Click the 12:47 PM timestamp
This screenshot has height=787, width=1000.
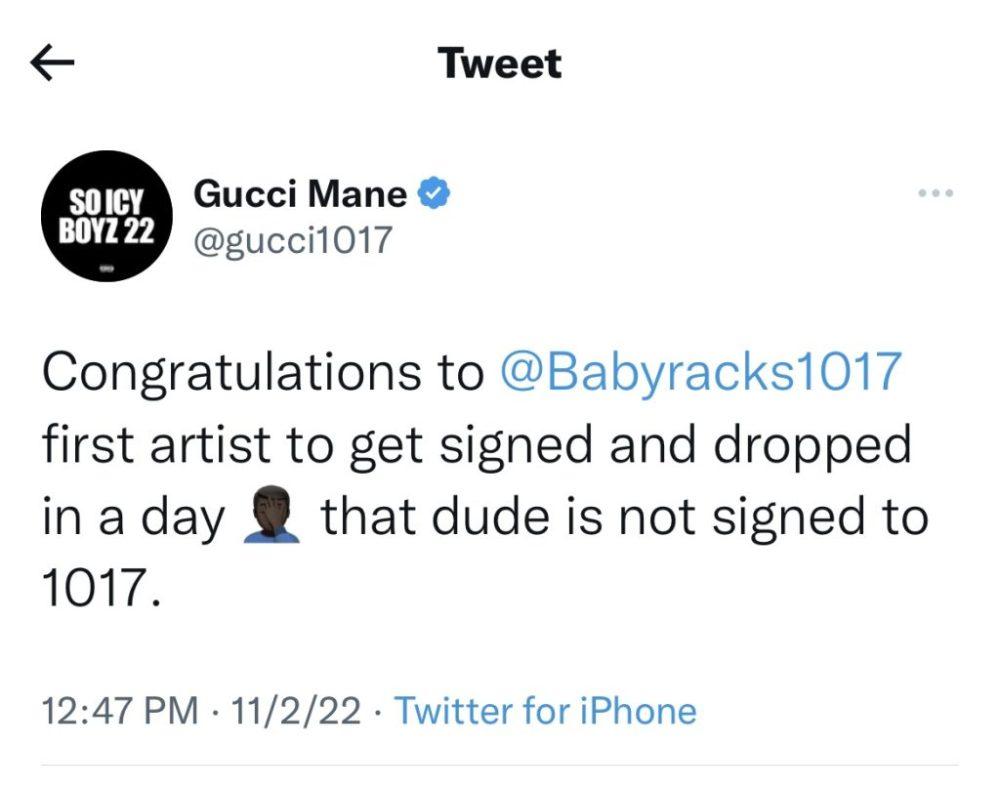pyautogui.click(x=119, y=712)
